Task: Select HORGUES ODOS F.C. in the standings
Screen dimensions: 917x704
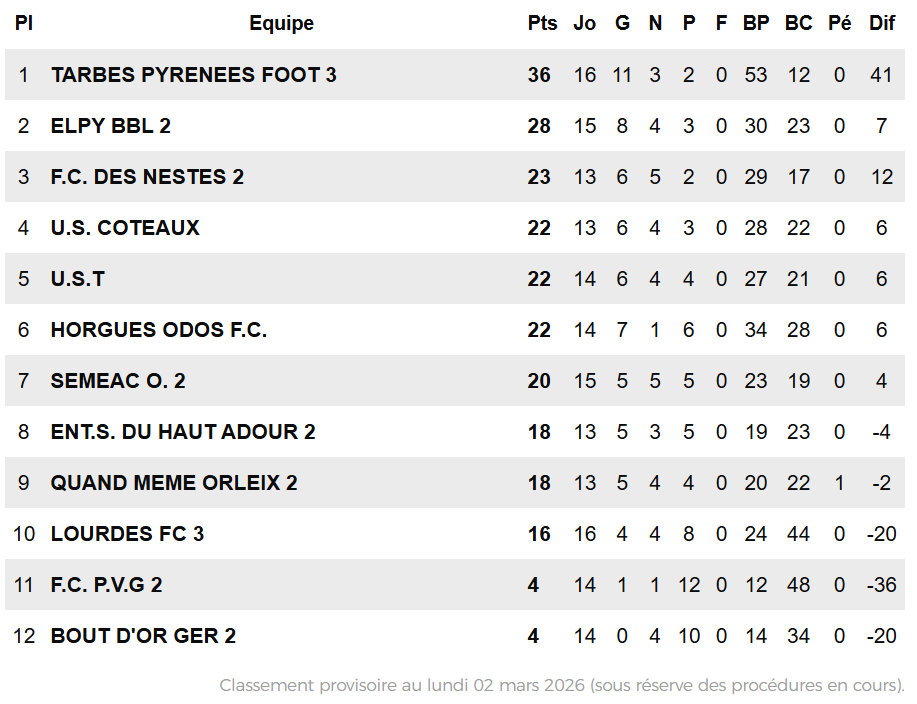Action: (159, 330)
